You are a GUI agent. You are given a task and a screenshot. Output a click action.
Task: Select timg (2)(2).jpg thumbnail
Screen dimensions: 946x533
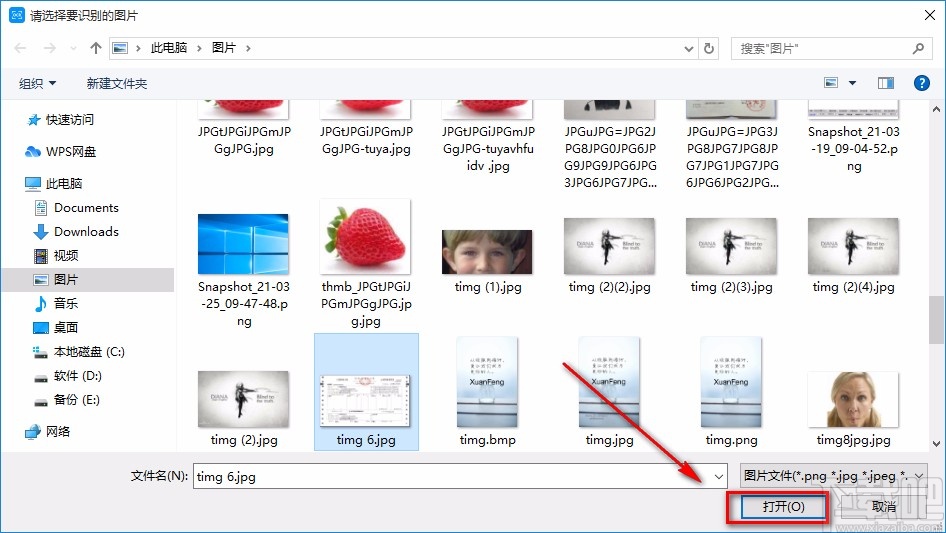pos(609,246)
